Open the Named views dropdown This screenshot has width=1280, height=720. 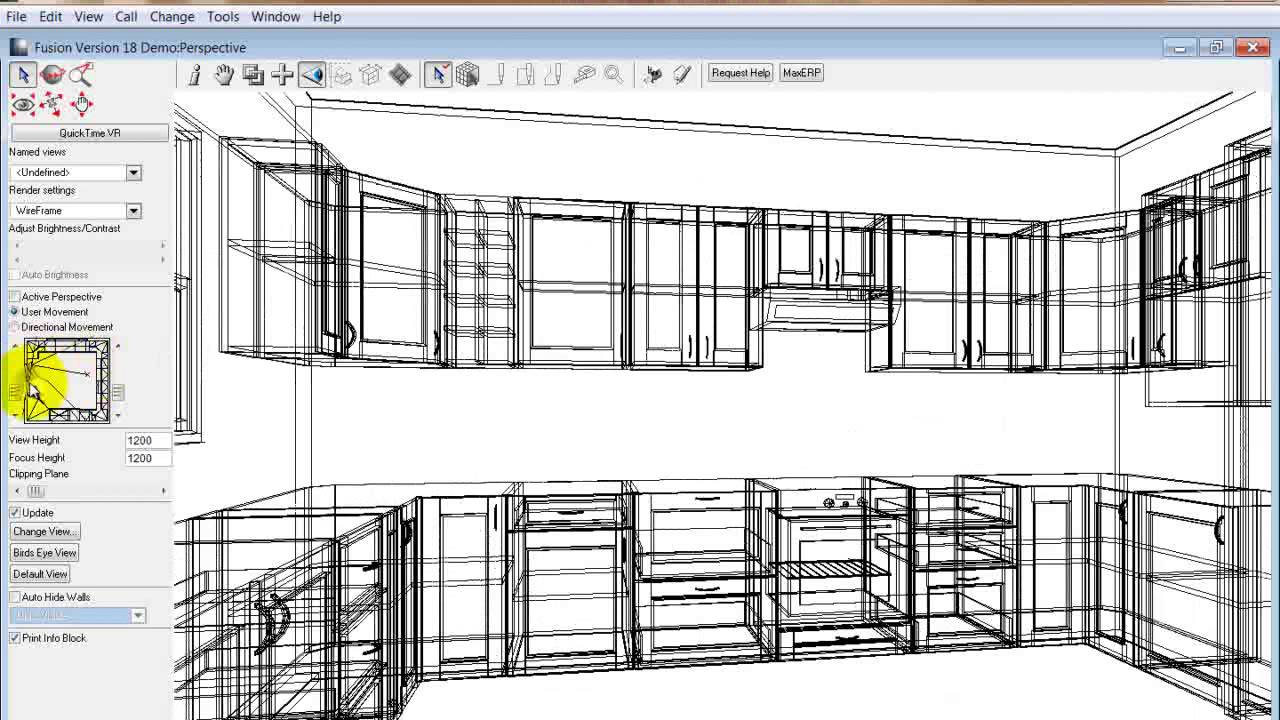tap(133, 173)
